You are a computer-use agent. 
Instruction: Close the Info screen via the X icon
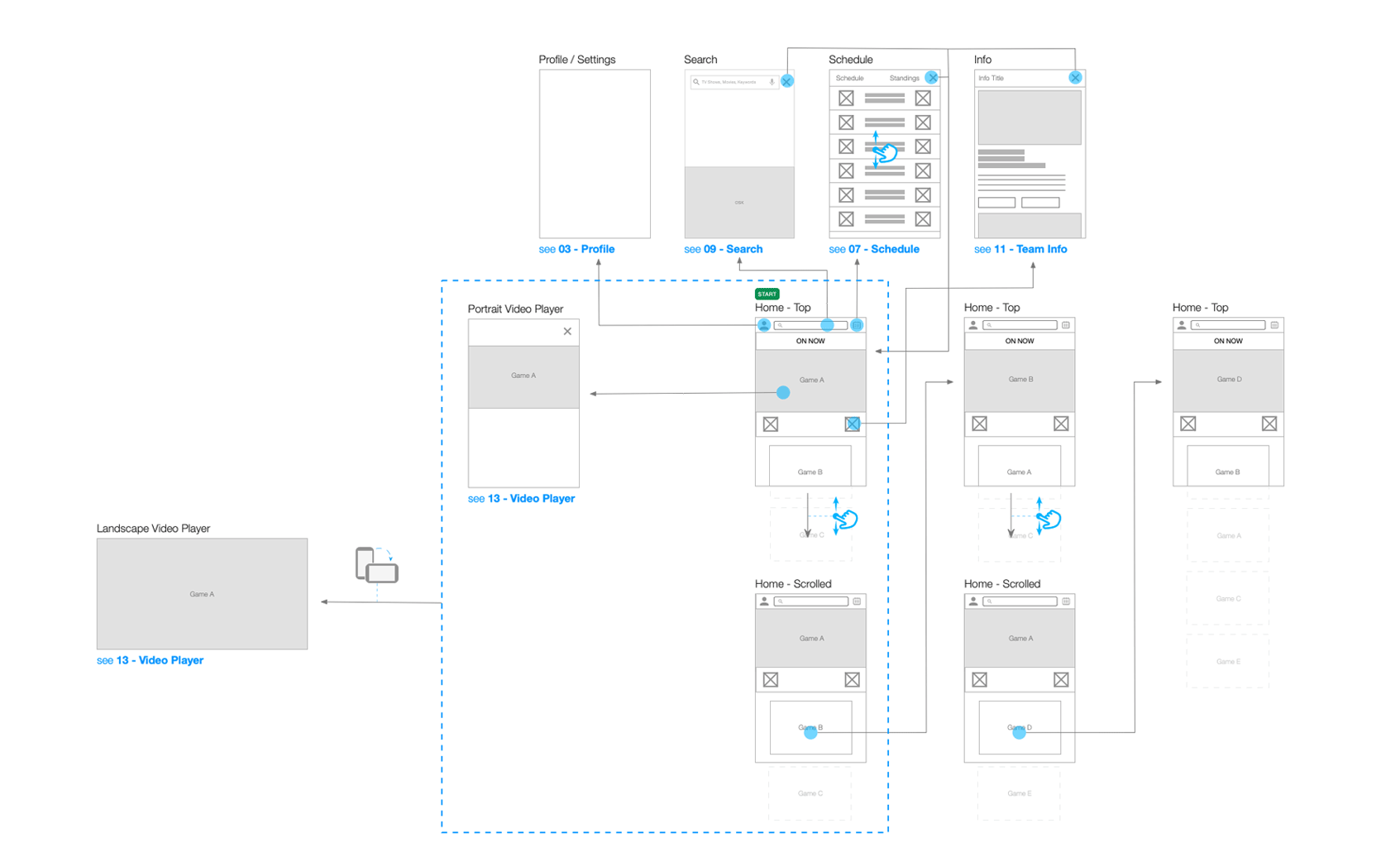click(1075, 78)
